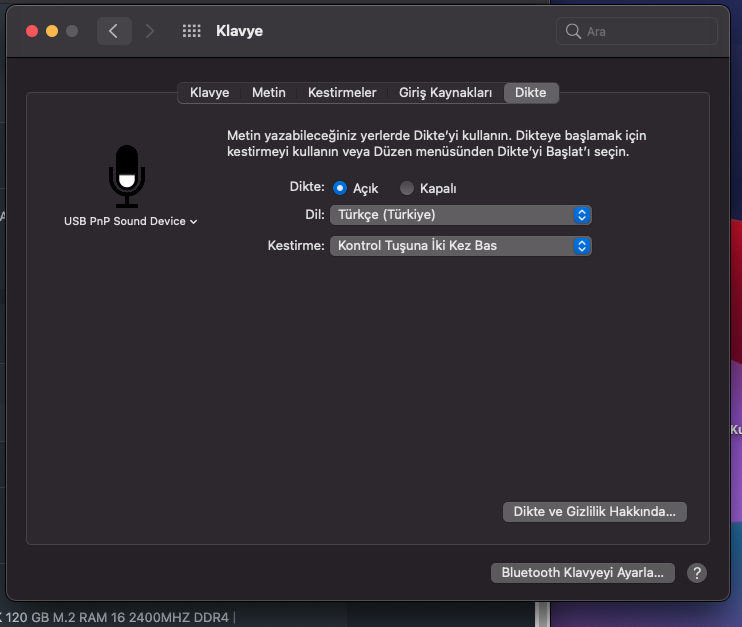The image size is (742, 627).
Task: Open help with the question mark button
Action: coord(697,573)
